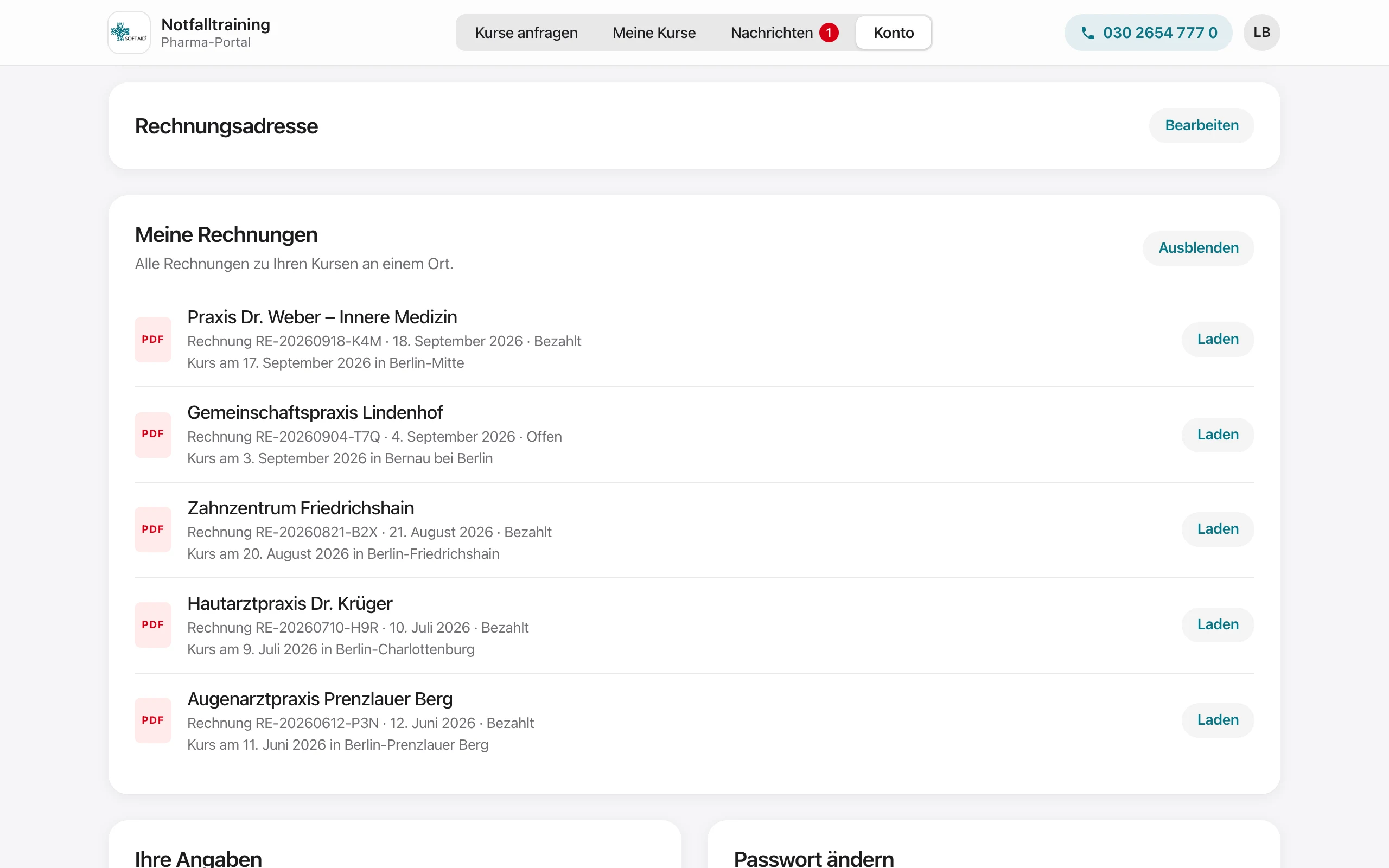Call phone number 030 2654 777 0

[x=1148, y=33]
